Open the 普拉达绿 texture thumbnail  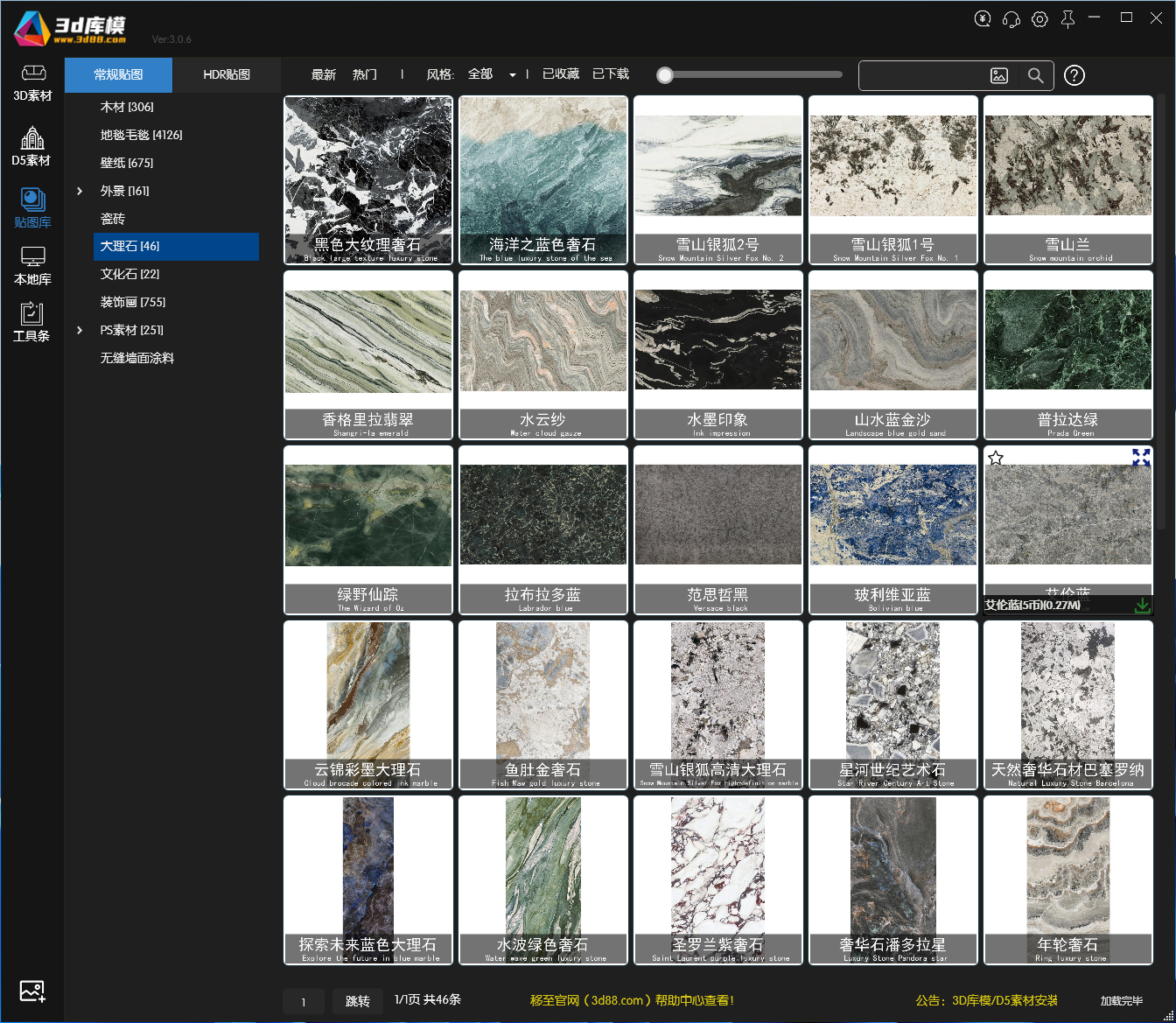pos(1068,355)
